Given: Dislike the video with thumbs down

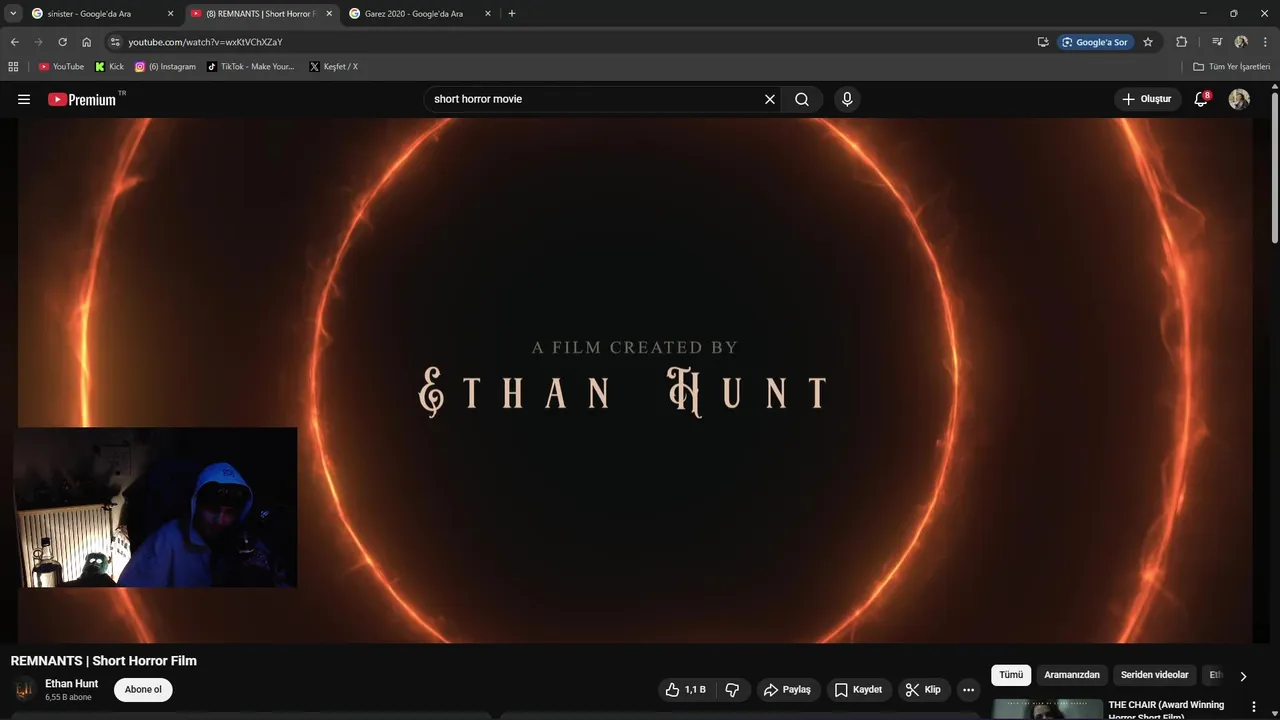Looking at the screenshot, I should pos(732,689).
